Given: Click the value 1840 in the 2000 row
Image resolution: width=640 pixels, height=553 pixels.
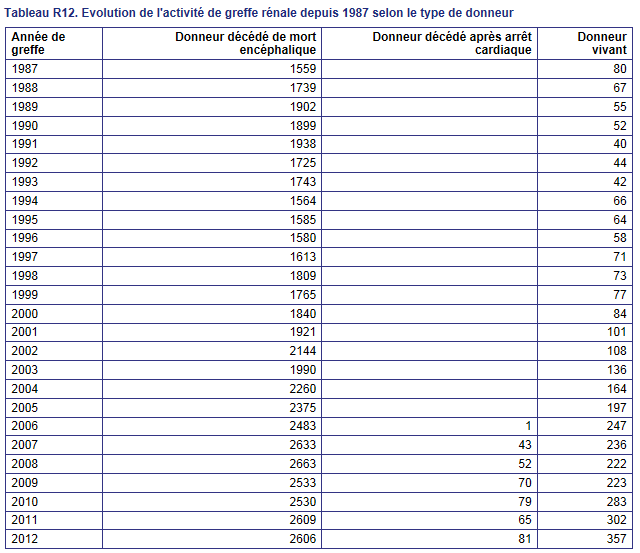Looking at the screenshot, I should click(x=303, y=313).
